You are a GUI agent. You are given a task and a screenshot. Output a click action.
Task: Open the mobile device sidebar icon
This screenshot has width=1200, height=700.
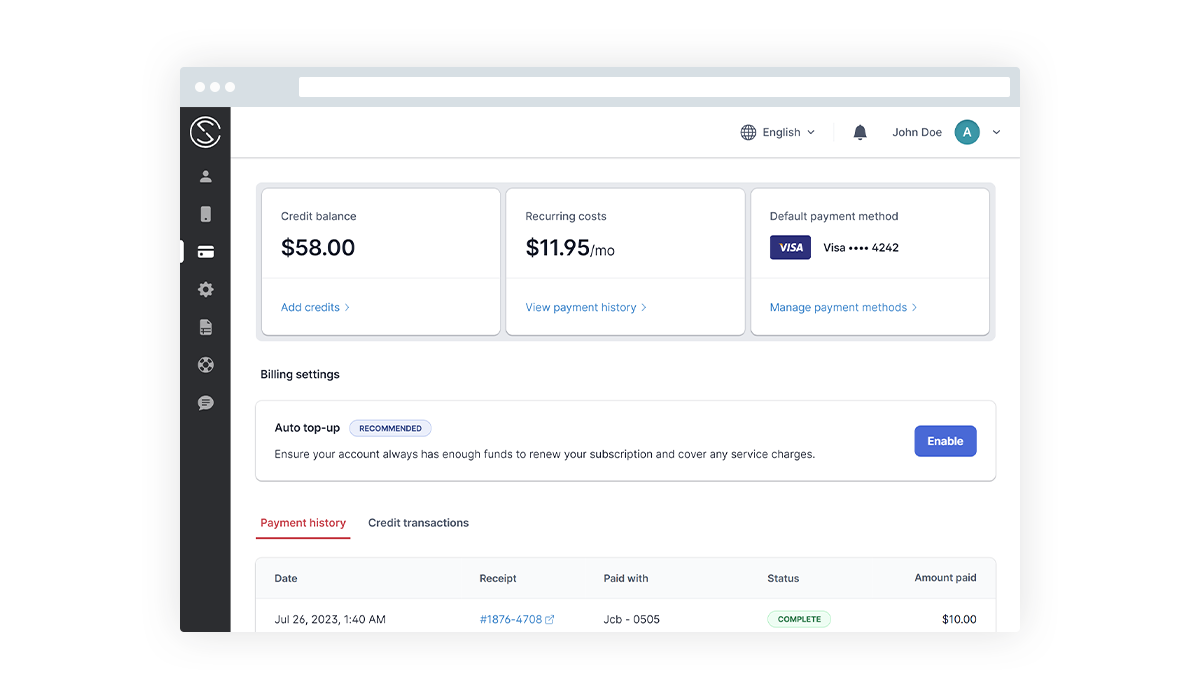(205, 214)
